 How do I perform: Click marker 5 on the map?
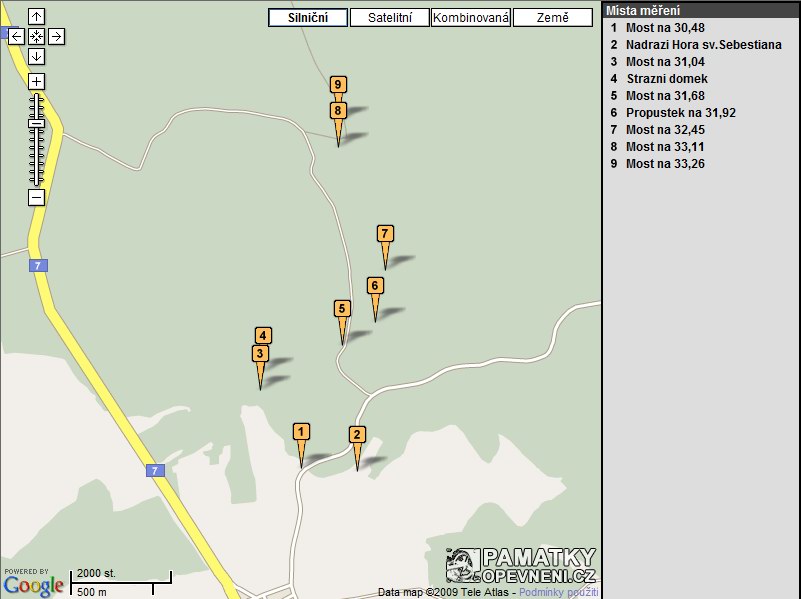pyautogui.click(x=342, y=309)
